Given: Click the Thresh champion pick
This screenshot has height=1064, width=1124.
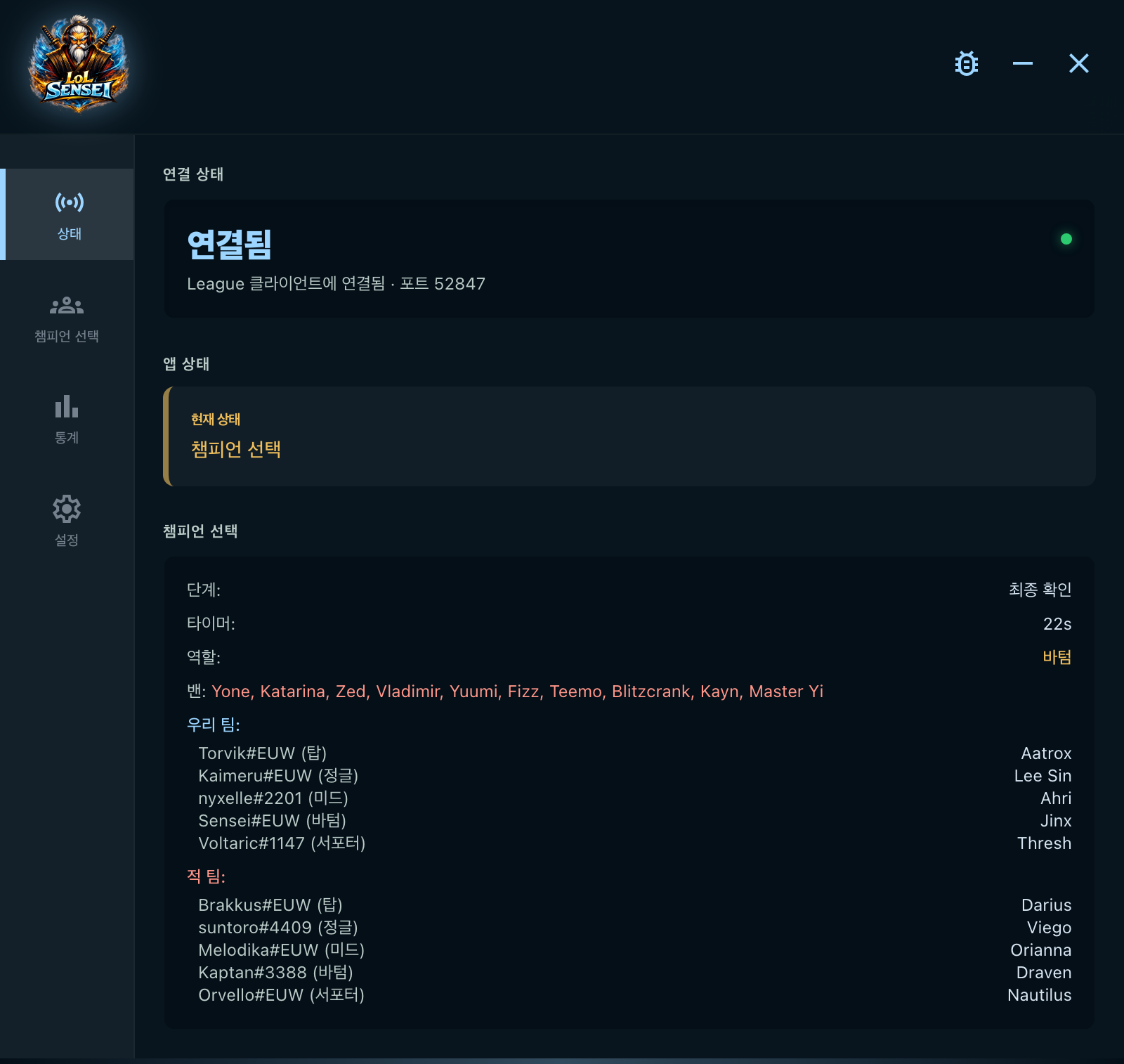Looking at the screenshot, I should point(1044,843).
